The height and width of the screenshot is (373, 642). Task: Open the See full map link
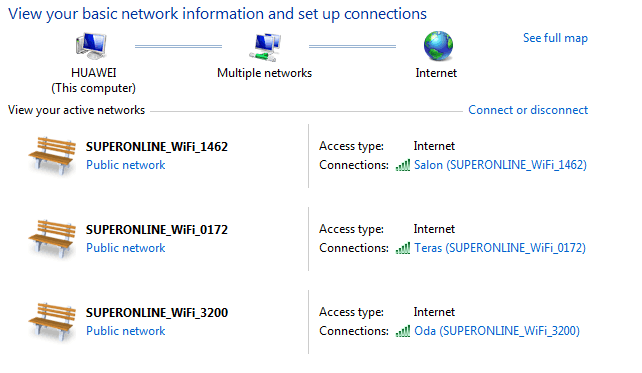[x=555, y=38]
